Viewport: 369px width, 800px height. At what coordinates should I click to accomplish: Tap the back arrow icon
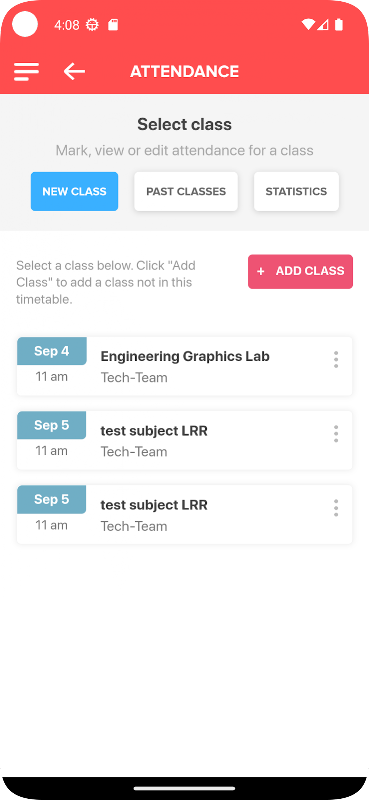pyautogui.click(x=74, y=71)
